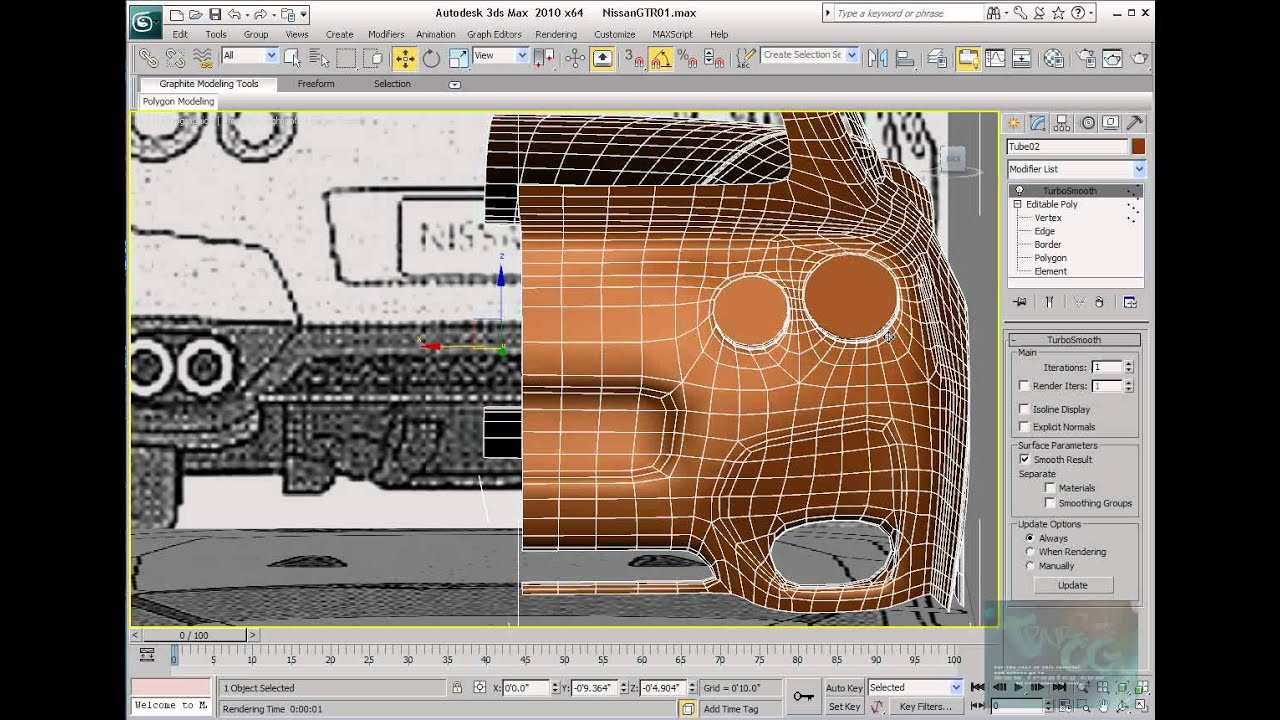
Task: Click Edit Named Selection Sets icon
Action: coord(745,58)
